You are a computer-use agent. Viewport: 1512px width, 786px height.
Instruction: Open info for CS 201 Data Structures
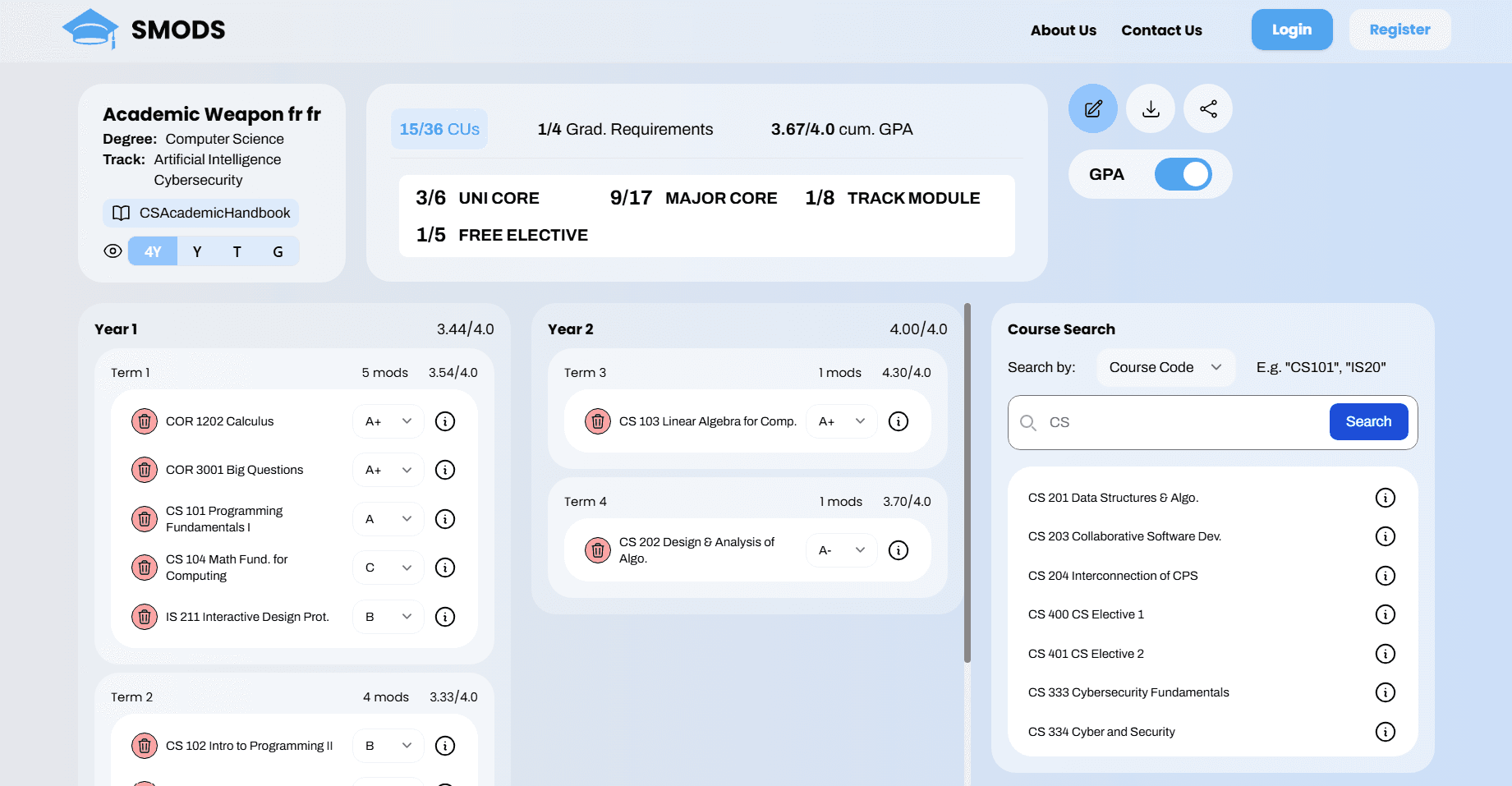tap(1385, 498)
